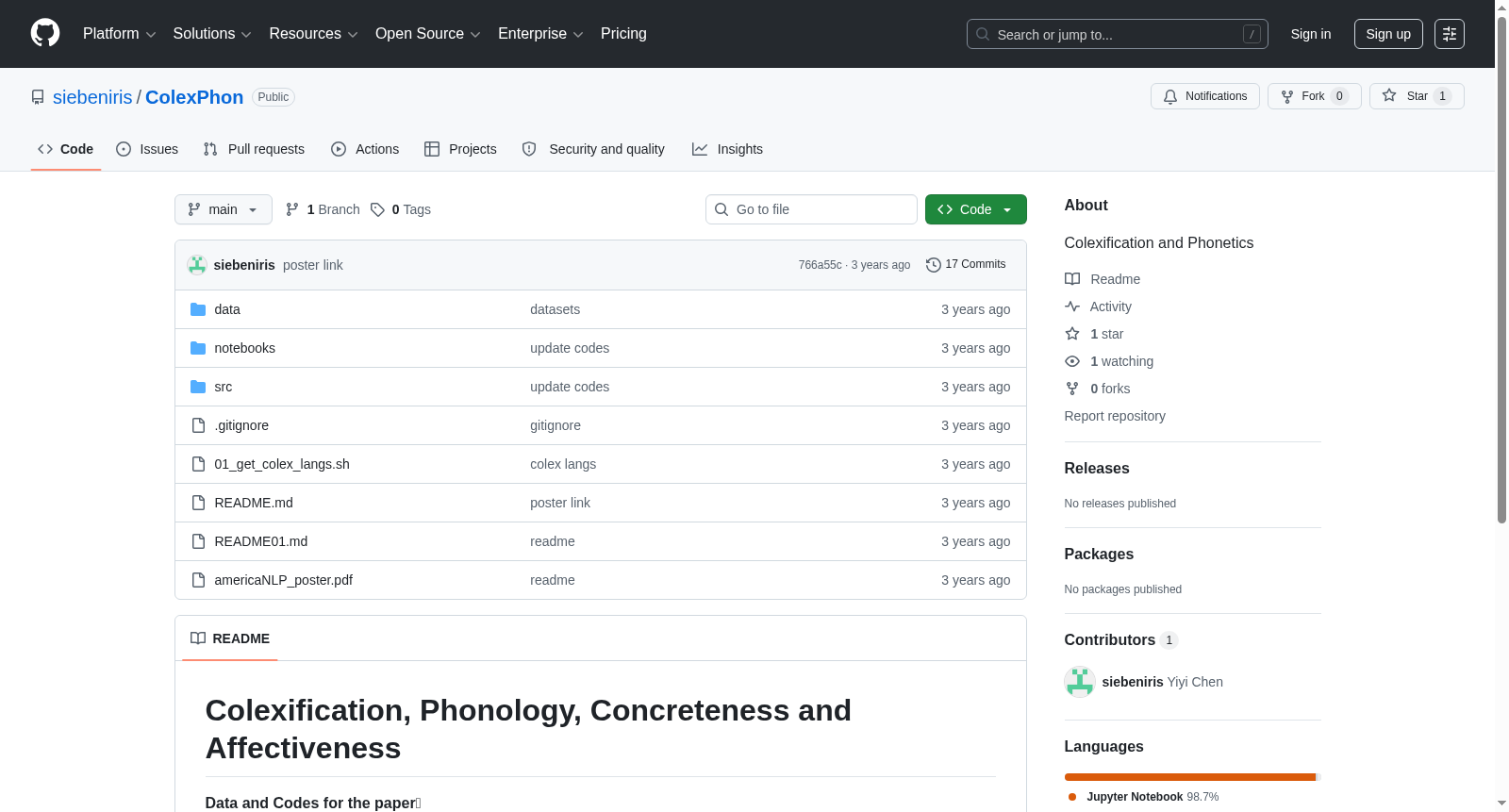View the 17 Commits history
The width and height of the screenshot is (1509, 812).
tap(967, 265)
